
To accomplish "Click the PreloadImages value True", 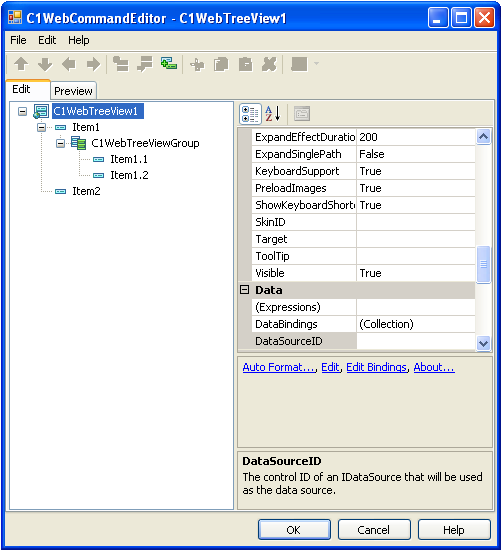I will pos(416,188).
